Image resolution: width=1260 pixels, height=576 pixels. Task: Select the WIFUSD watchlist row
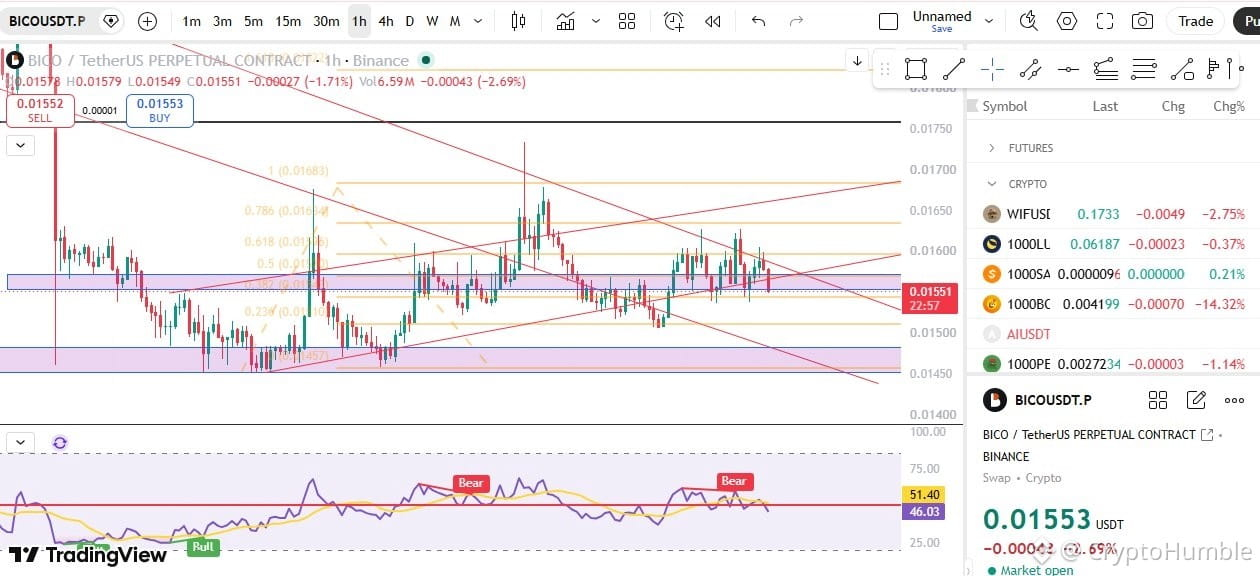[x=1113, y=214]
